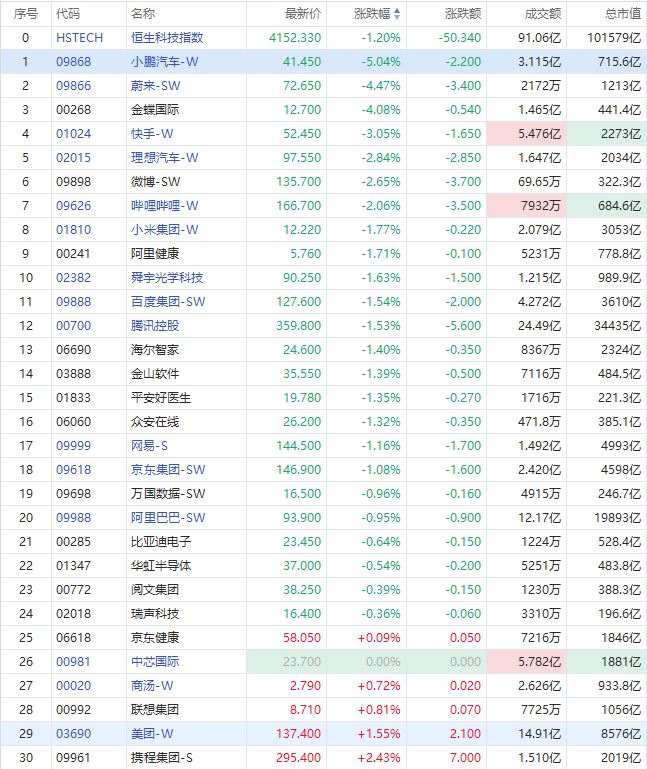This screenshot has width=647, height=769.
Task: Click the -5.04% change of 小鹏汽车-W
Action: (x=381, y=62)
